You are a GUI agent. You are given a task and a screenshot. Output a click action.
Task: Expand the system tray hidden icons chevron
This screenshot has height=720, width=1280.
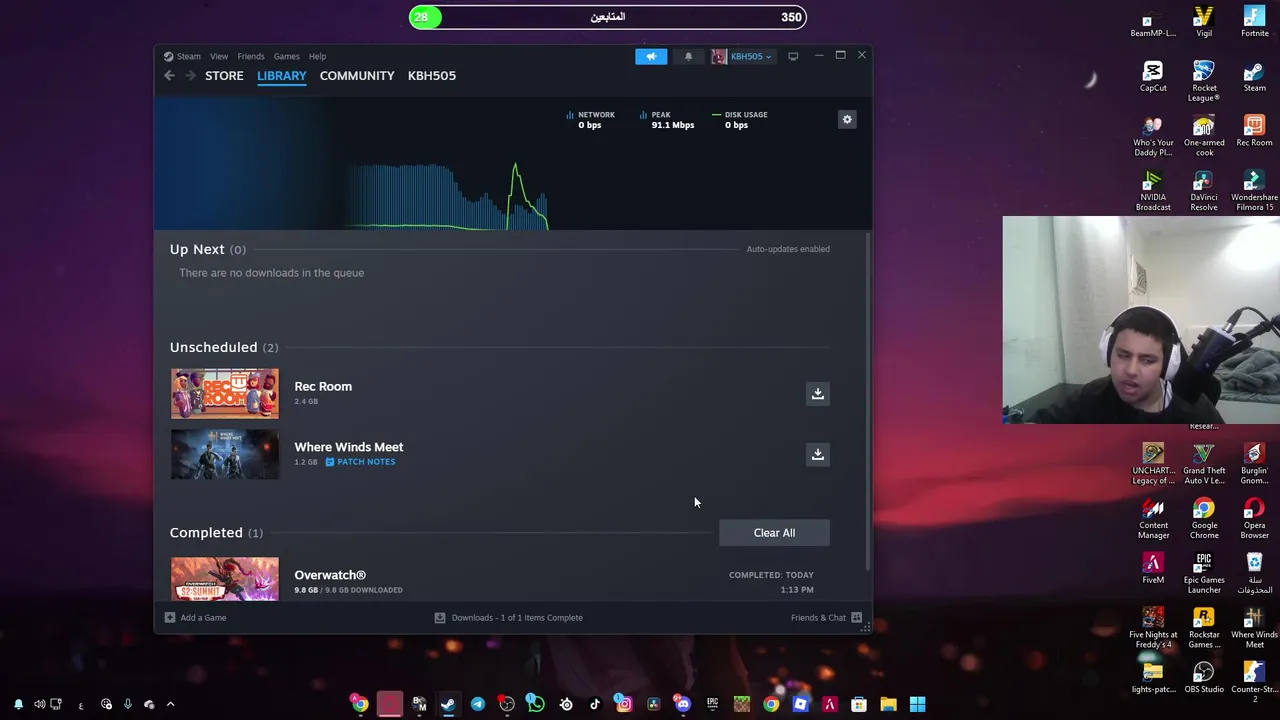(x=170, y=704)
